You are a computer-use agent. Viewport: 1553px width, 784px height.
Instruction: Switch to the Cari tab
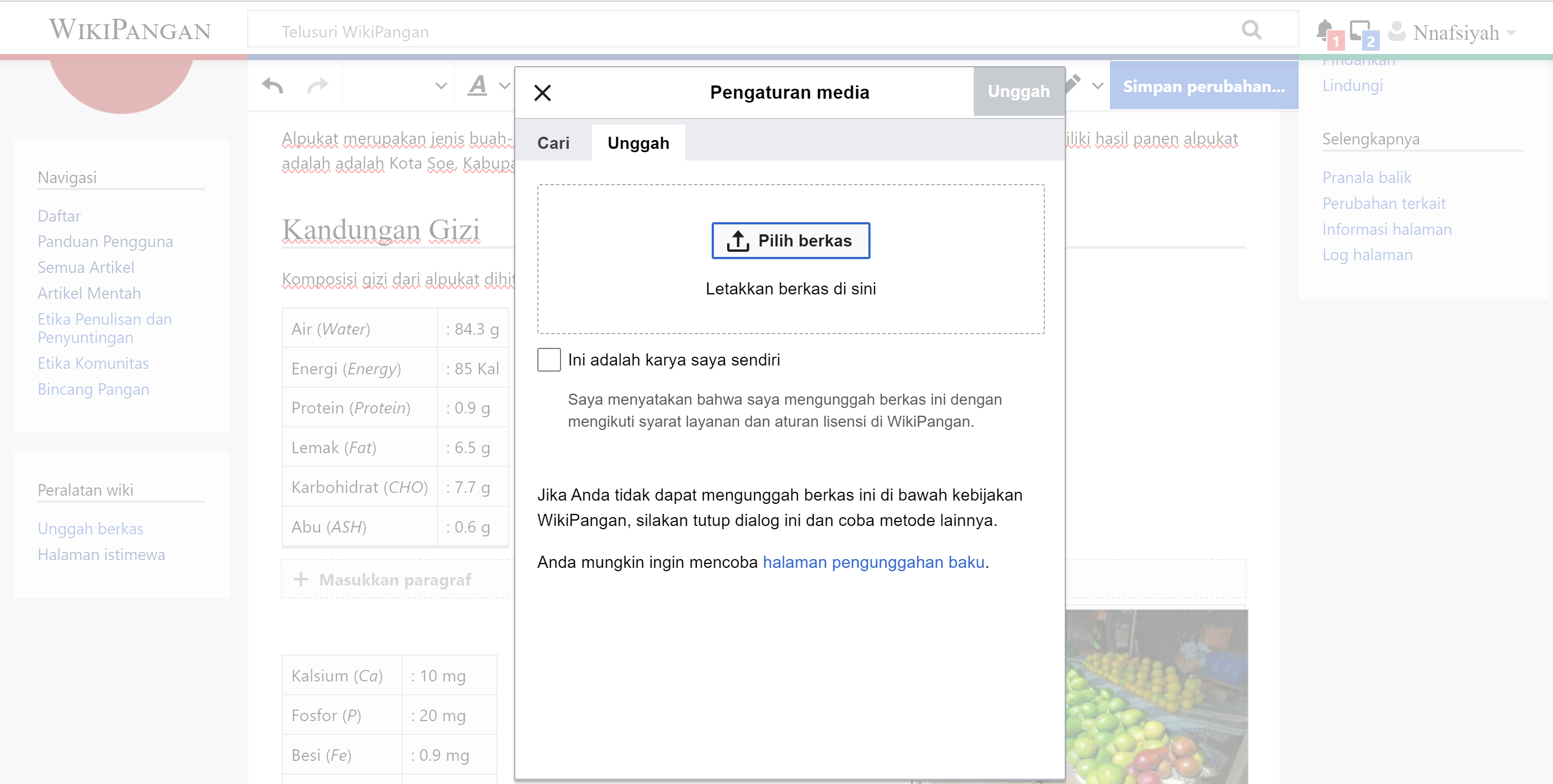[x=553, y=143]
